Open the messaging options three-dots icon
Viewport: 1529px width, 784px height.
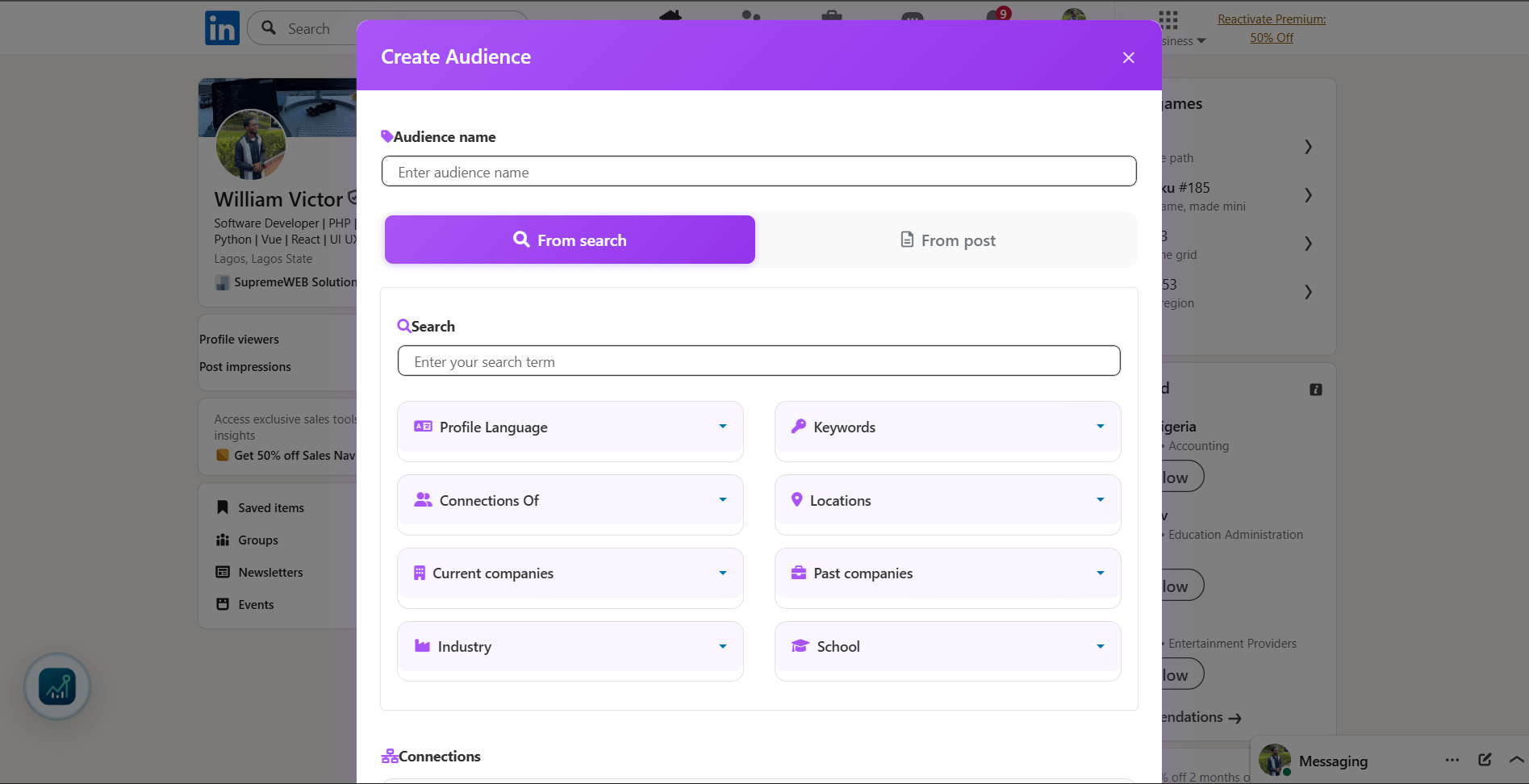(x=1452, y=760)
